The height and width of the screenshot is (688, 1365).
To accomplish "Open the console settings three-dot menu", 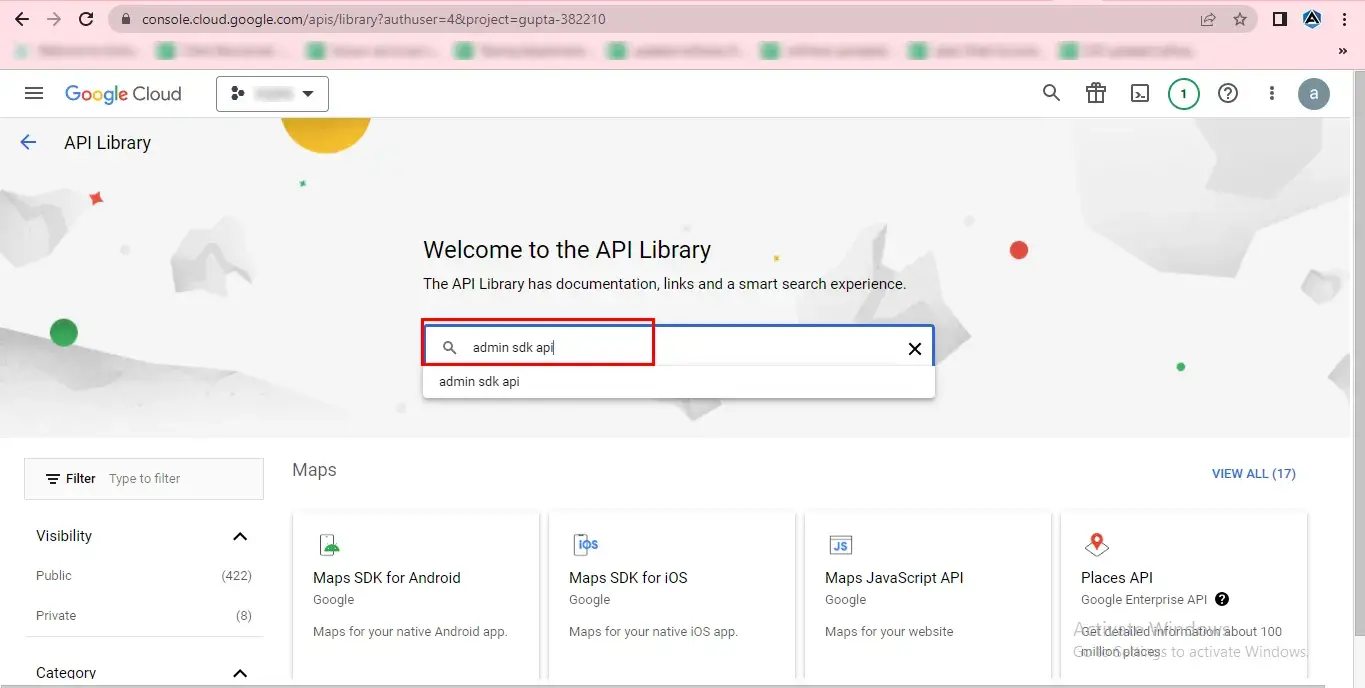I will (x=1272, y=93).
